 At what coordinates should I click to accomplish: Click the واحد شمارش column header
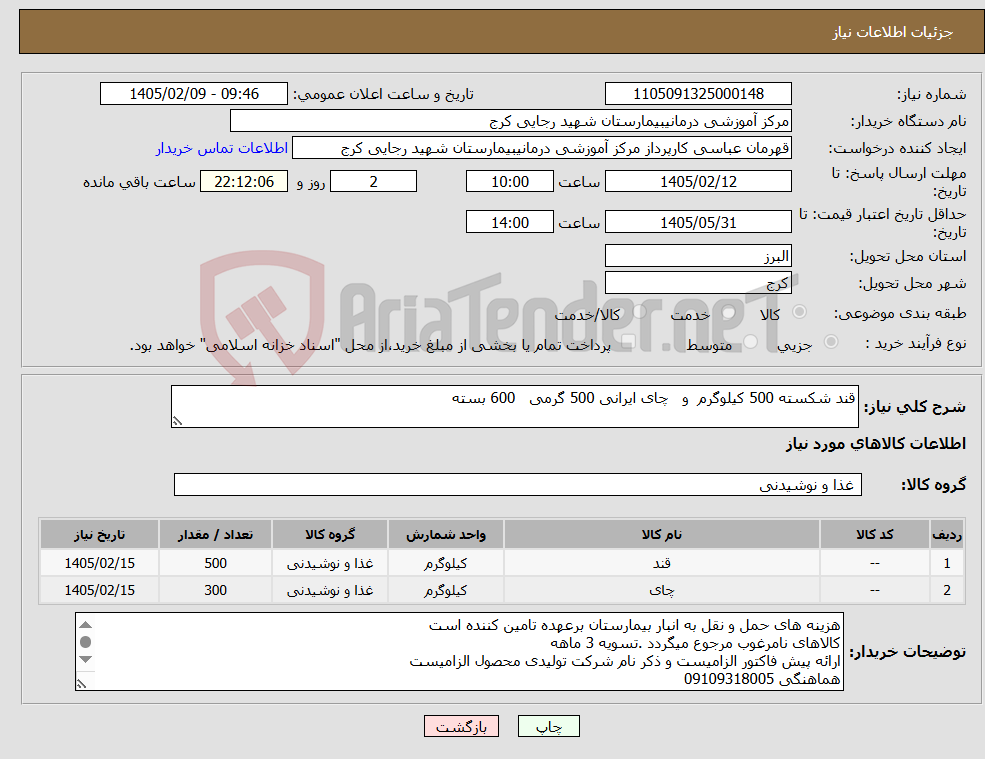point(445,534)
